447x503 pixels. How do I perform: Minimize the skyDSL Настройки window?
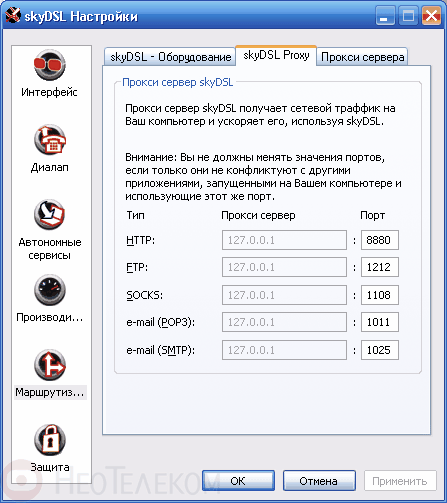tap(385, 16)
